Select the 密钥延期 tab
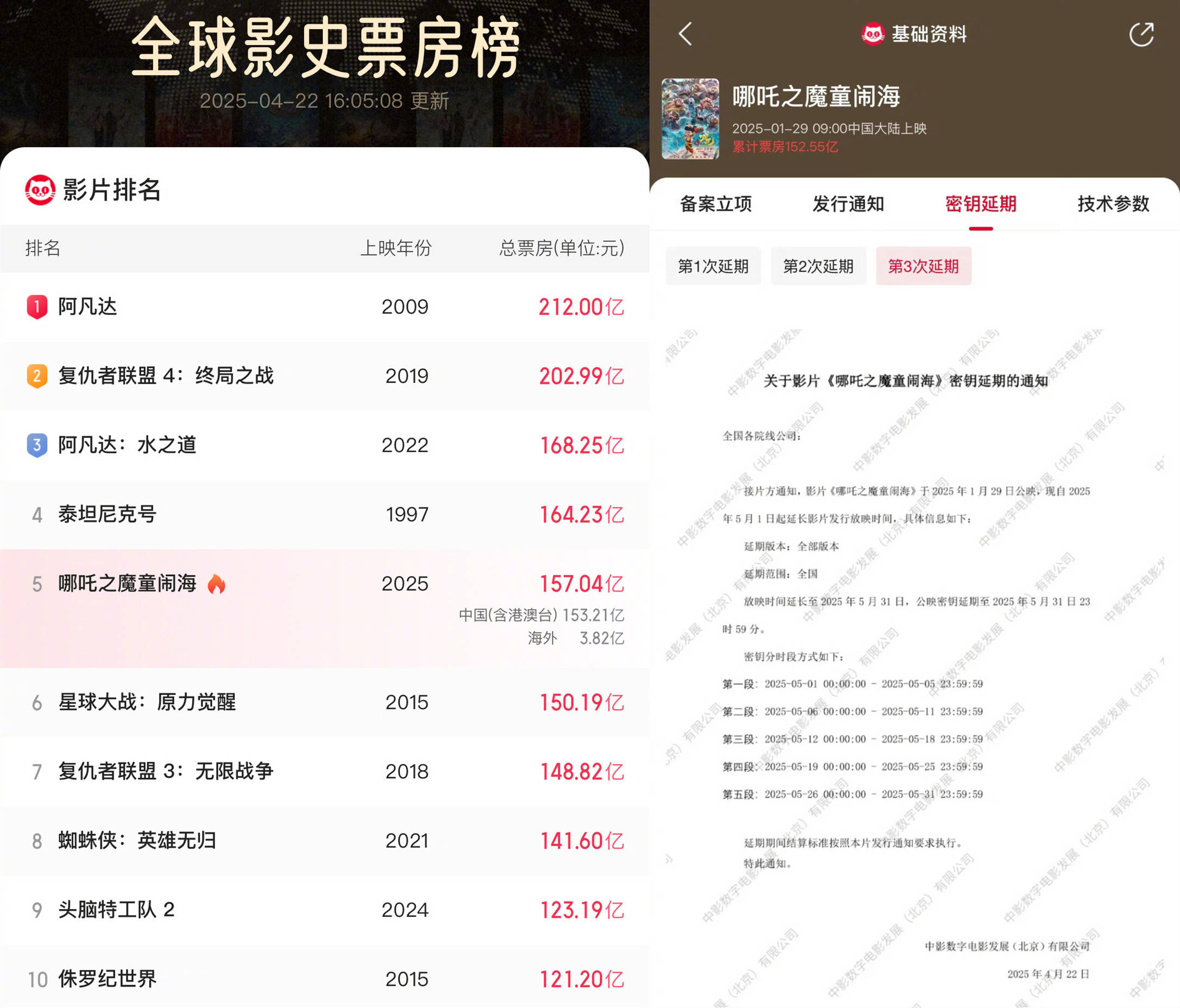 (981, 204)
